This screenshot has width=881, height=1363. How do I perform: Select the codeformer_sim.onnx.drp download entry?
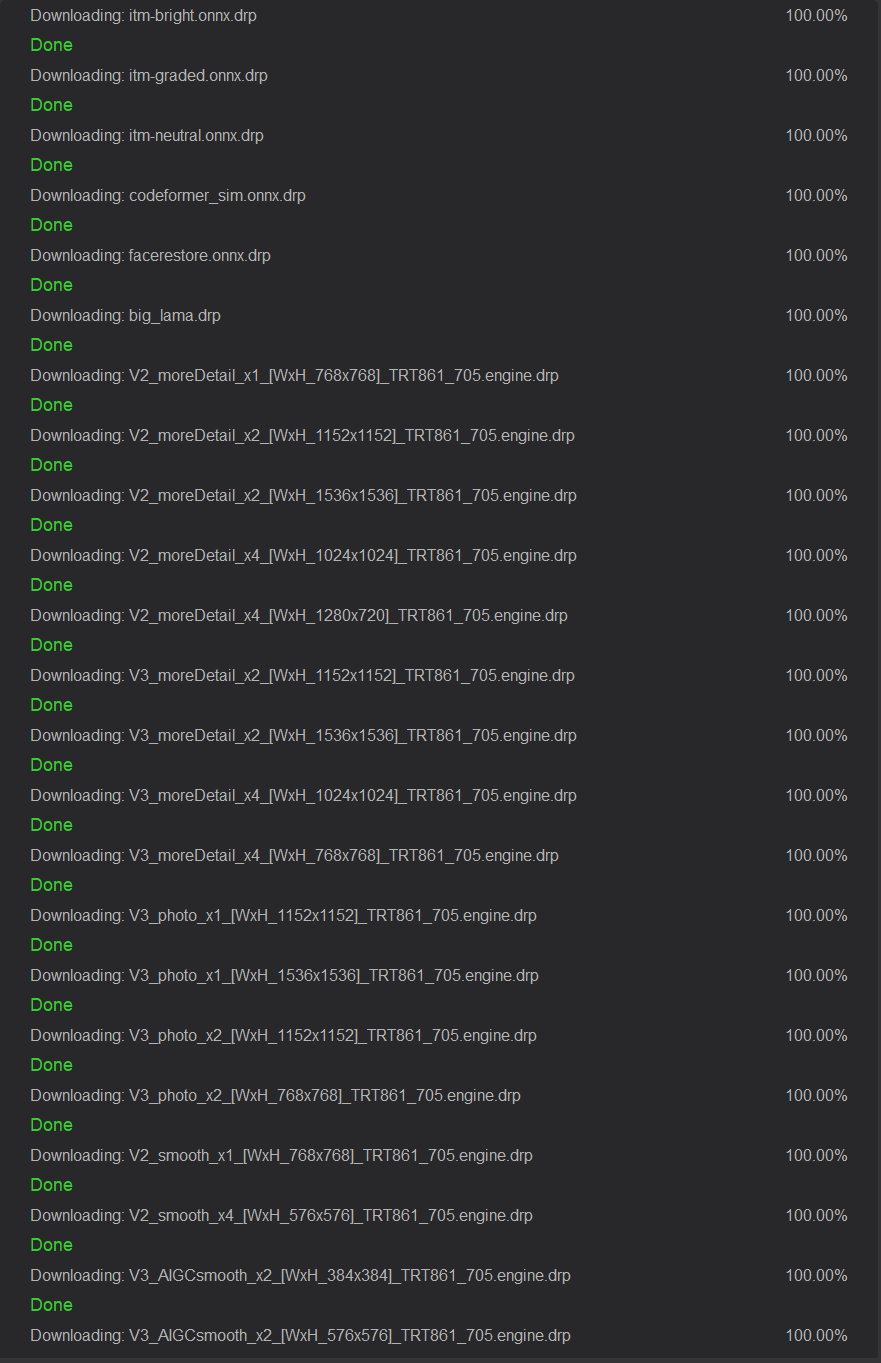pos(168,196)
